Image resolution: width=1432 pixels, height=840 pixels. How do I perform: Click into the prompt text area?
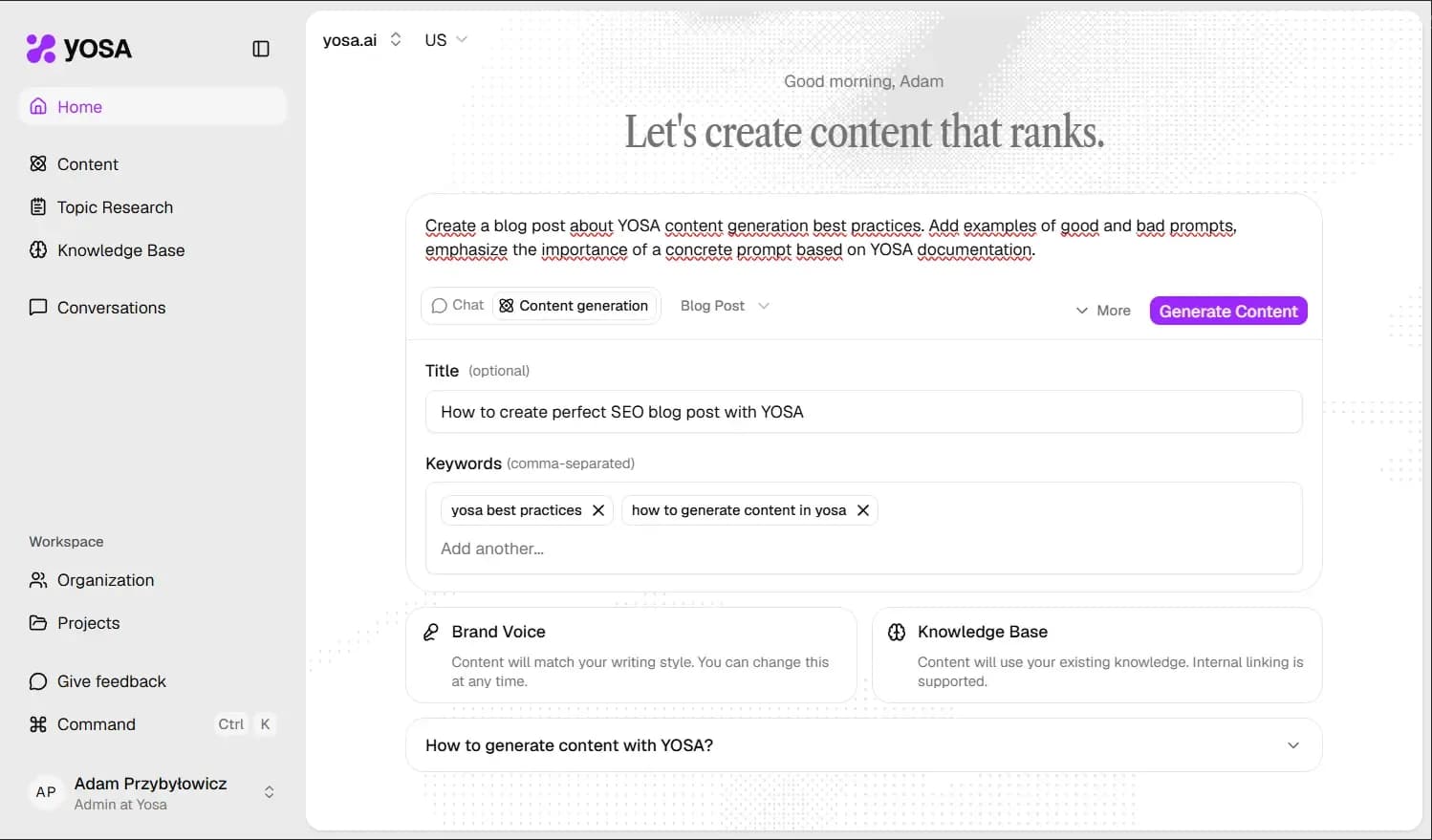(863, 238)
